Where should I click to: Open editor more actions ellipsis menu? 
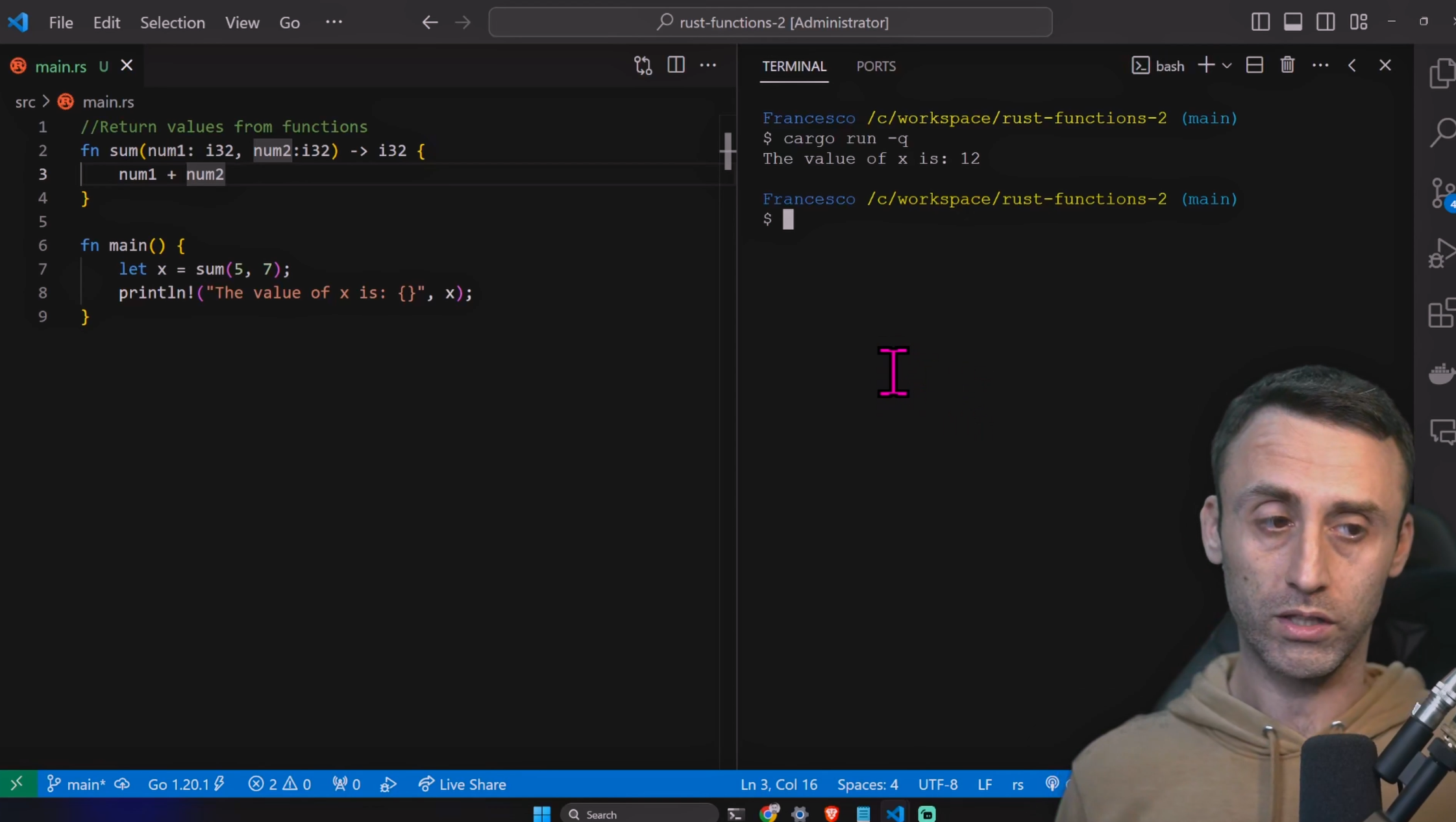click(708, 65)
